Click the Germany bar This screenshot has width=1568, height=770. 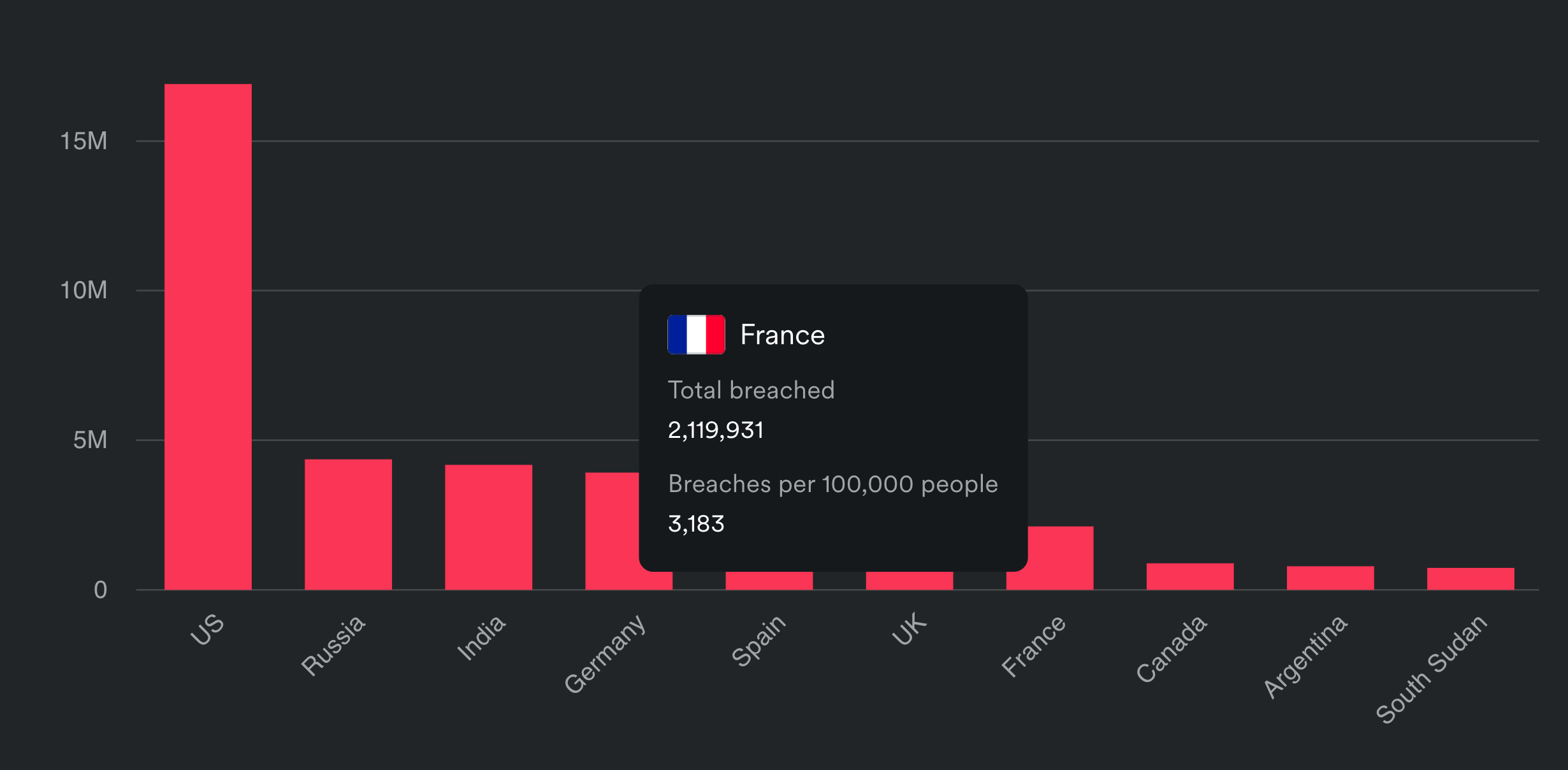(612, 530)
